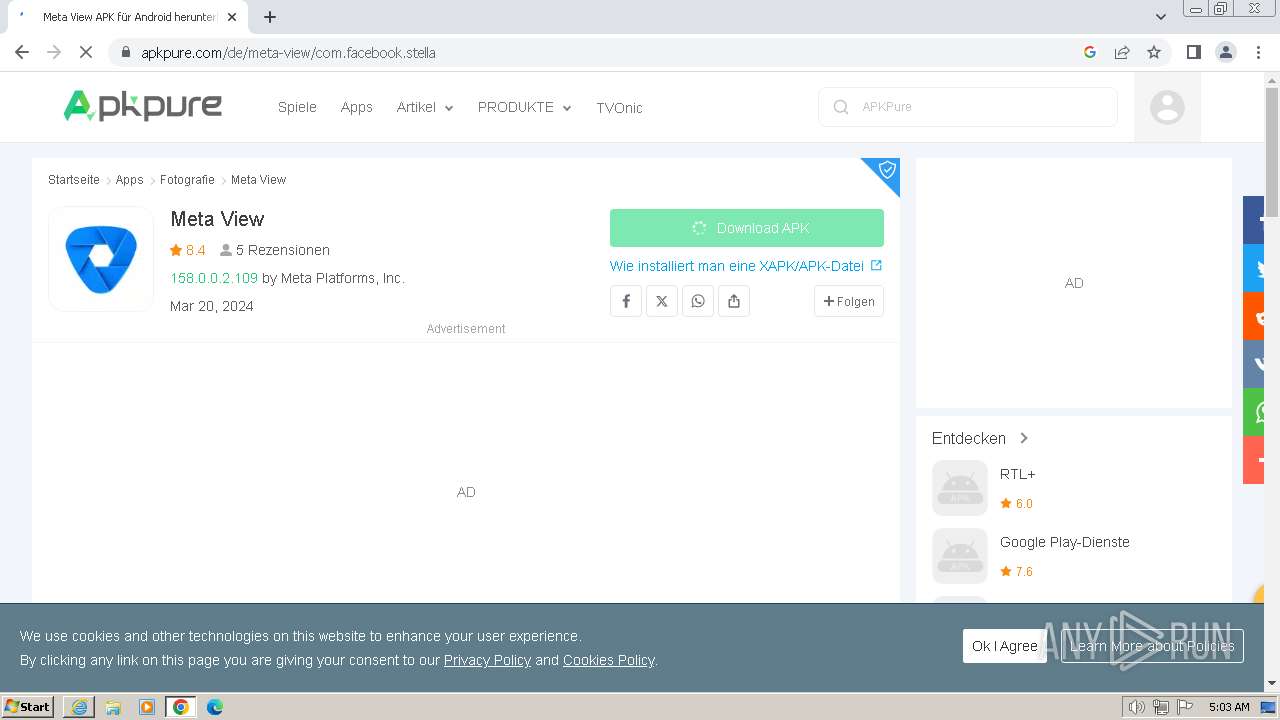Share Meta View on X button

tap(662, 301)
